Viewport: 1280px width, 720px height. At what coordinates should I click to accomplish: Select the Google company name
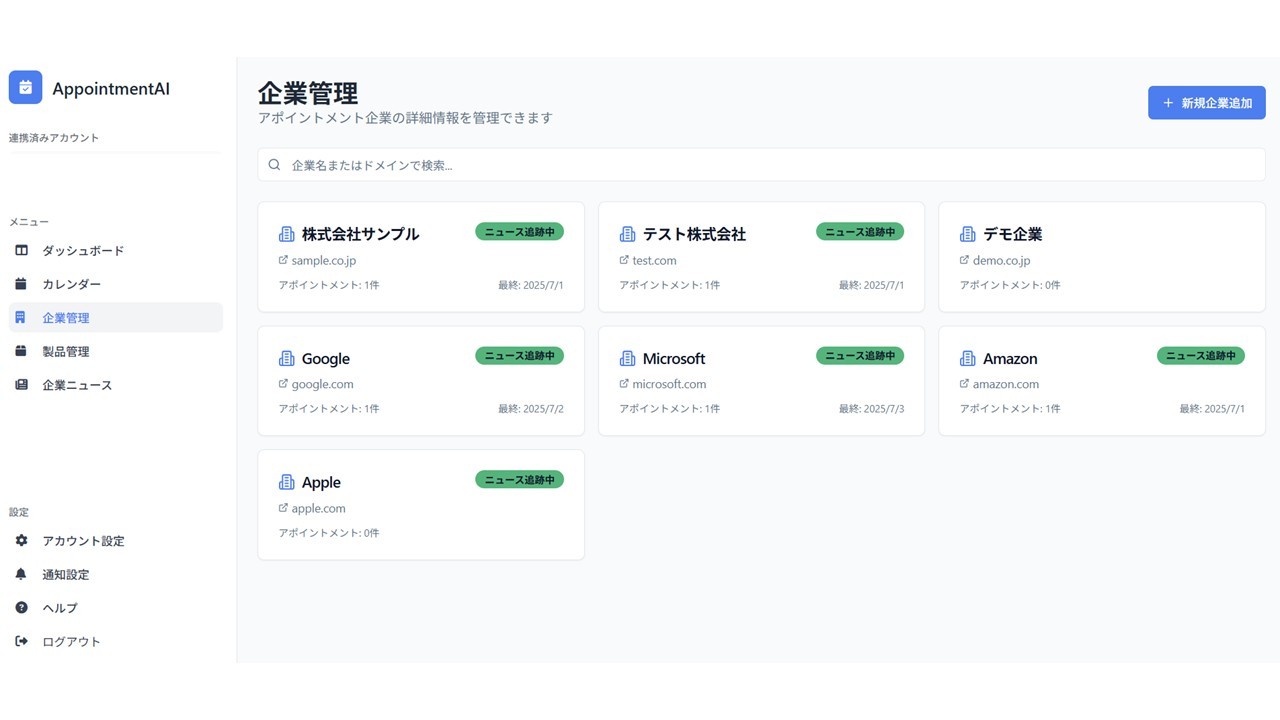click(326, 358)
